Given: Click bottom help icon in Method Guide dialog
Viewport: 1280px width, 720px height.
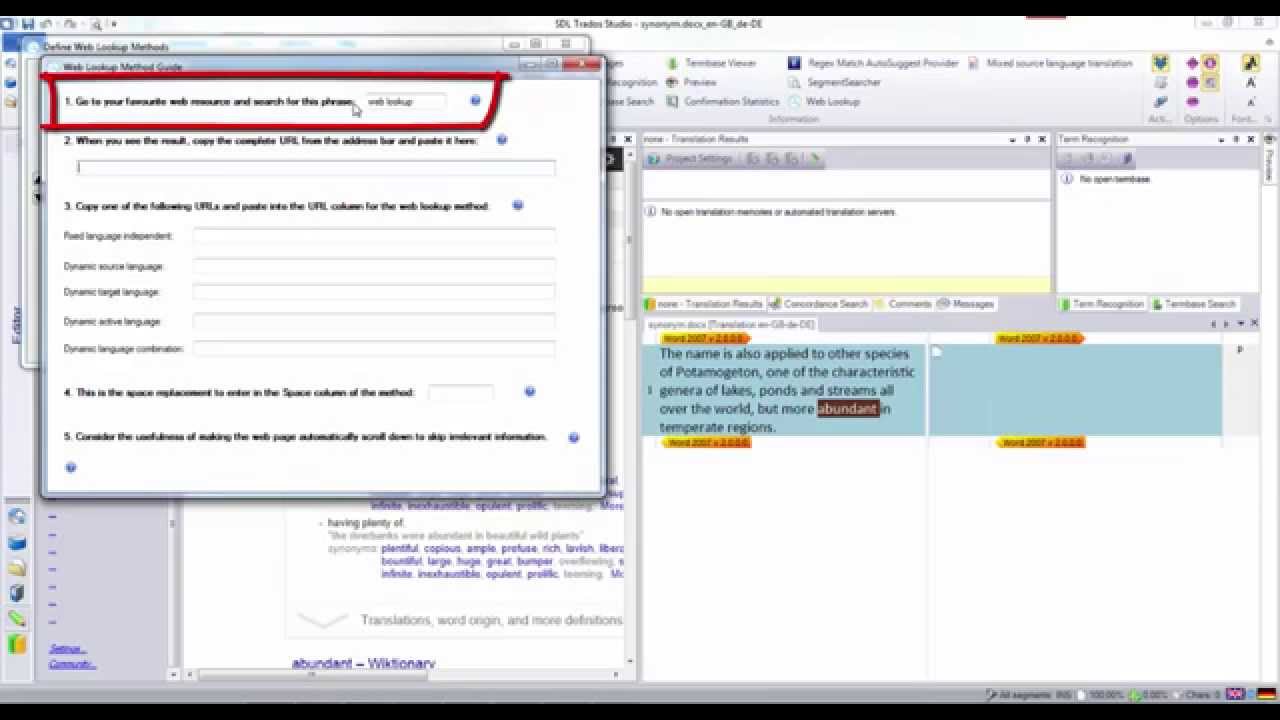Looking at the screenshot, I should [71, 467].
